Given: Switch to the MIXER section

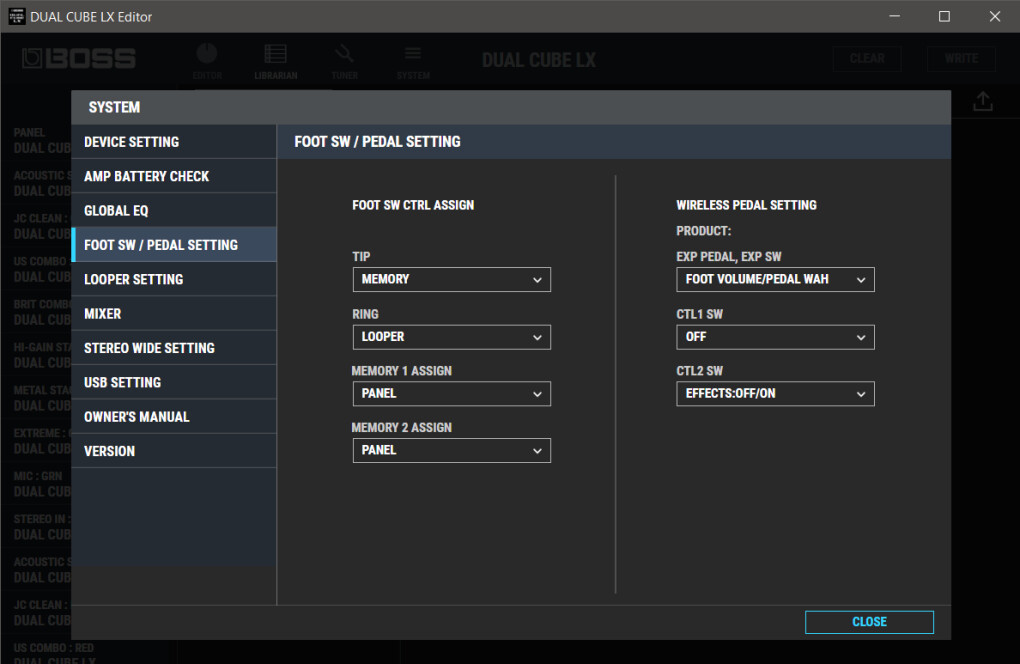Looking at the screenshot, I should pos(174,313).
